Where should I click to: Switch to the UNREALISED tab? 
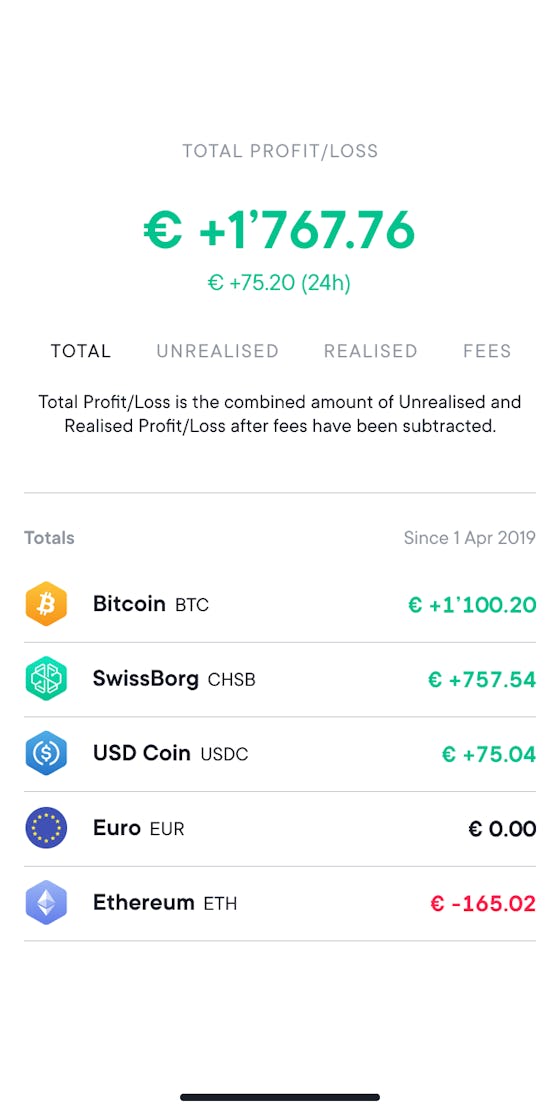point(217,351)
